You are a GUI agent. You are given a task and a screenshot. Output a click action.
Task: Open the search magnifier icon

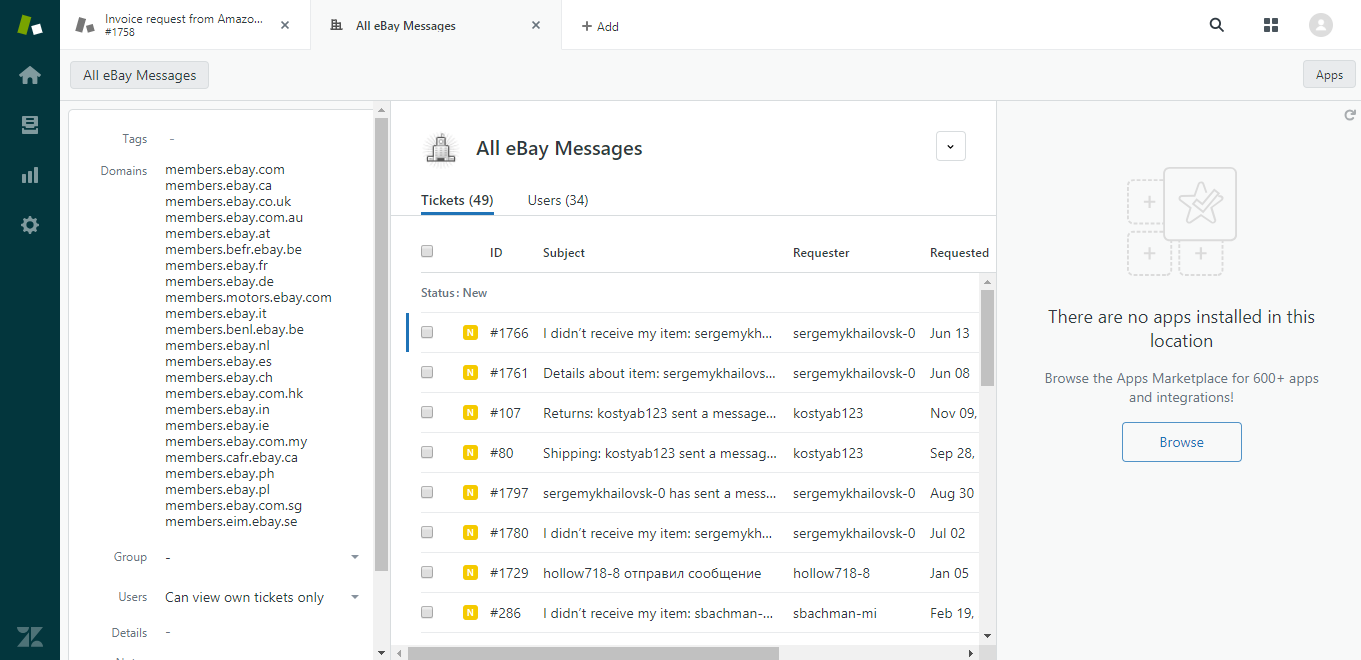1217,25
